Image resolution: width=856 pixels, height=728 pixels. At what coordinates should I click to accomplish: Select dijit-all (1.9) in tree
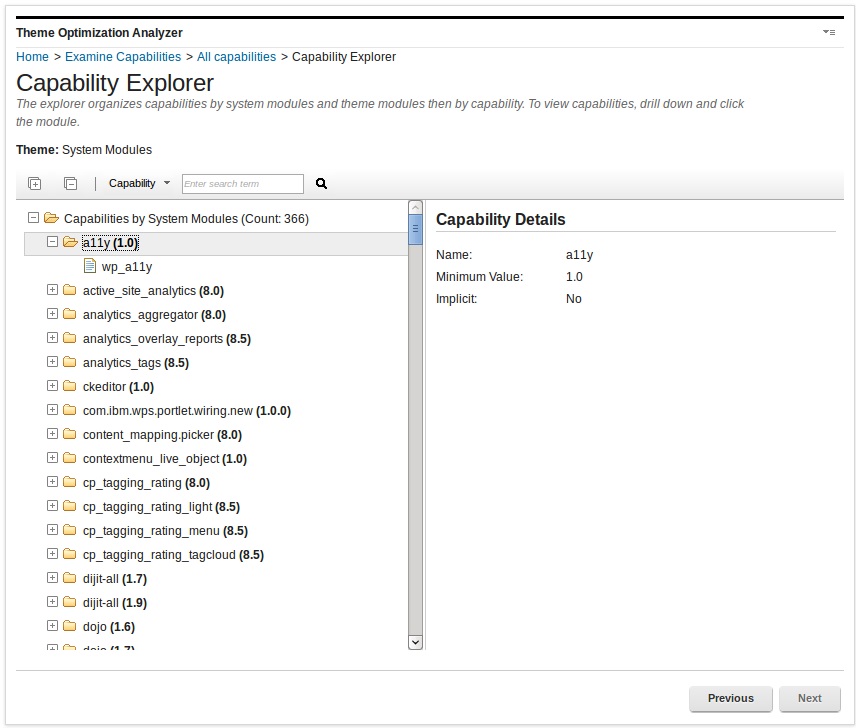[115, 603]
